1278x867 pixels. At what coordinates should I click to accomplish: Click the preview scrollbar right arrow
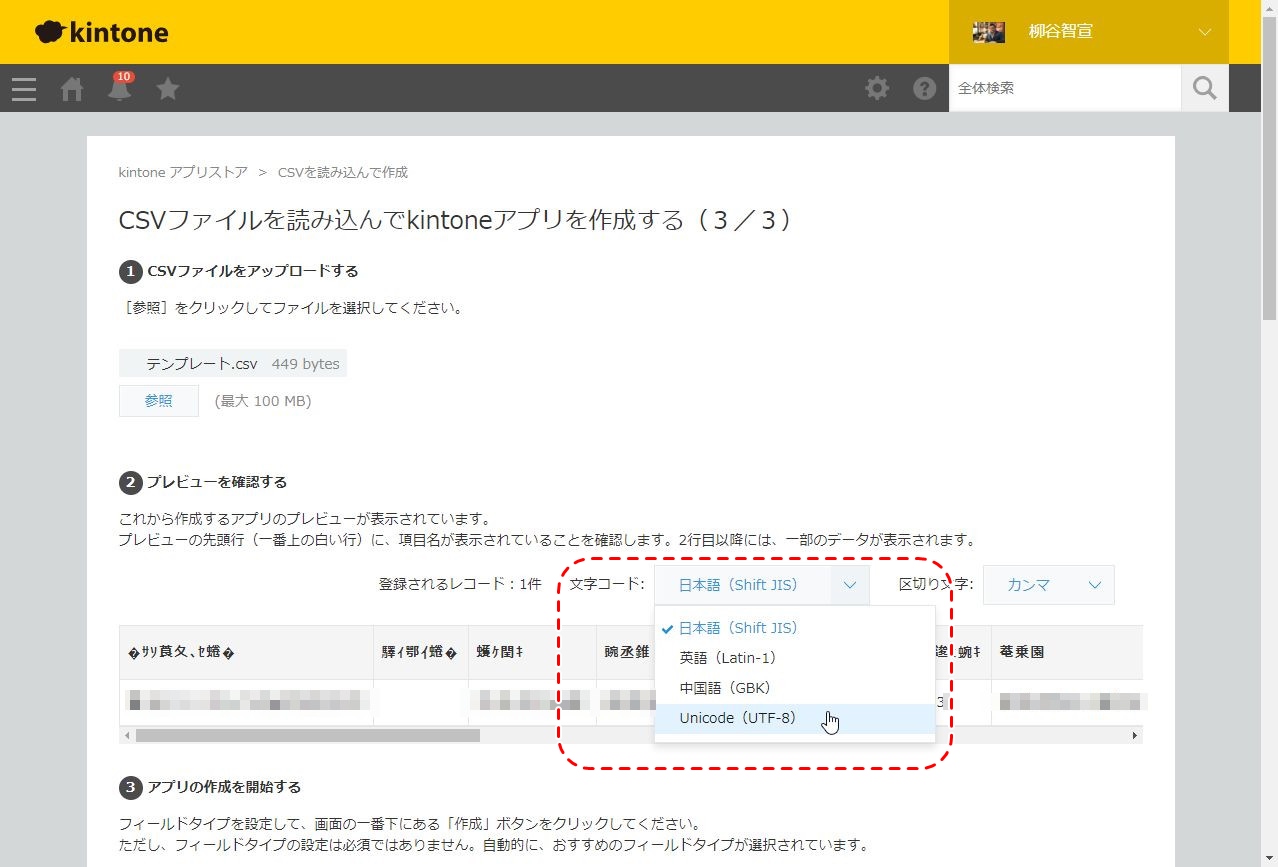coord(1134,735)
